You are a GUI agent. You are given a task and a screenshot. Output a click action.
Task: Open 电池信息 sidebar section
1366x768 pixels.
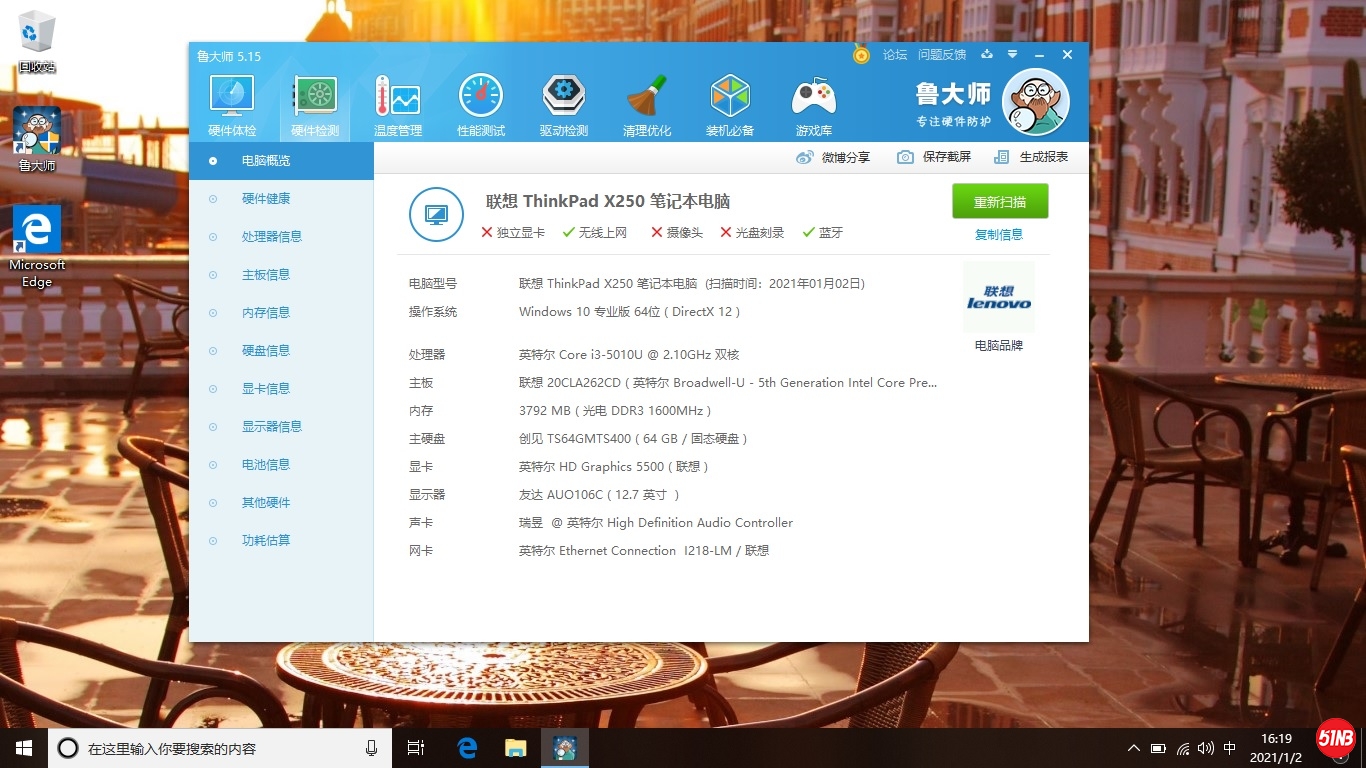click(x=265, y=465)
